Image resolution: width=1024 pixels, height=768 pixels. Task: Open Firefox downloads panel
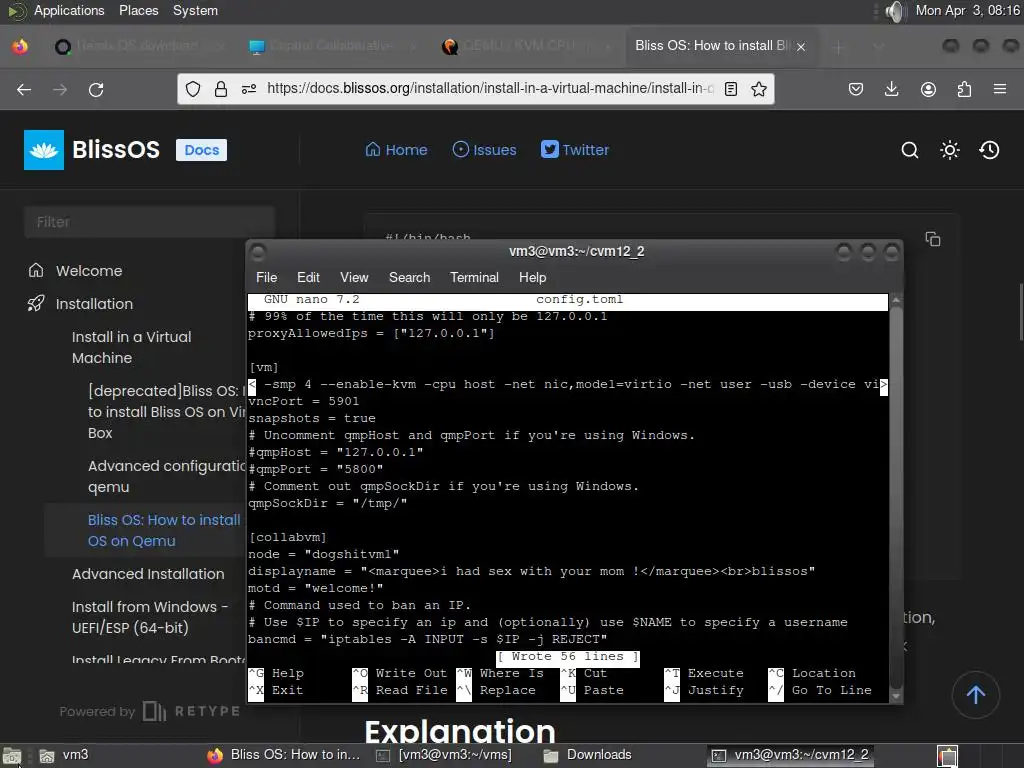(891, 89)
